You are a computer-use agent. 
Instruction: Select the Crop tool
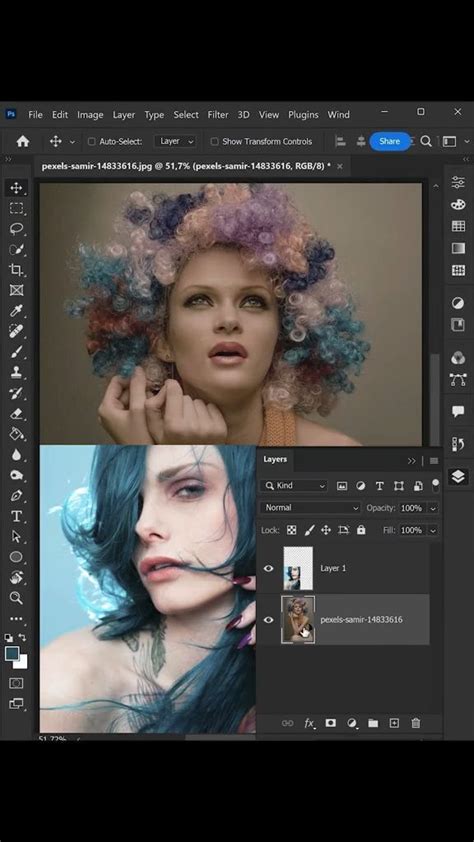pos(16,270)
